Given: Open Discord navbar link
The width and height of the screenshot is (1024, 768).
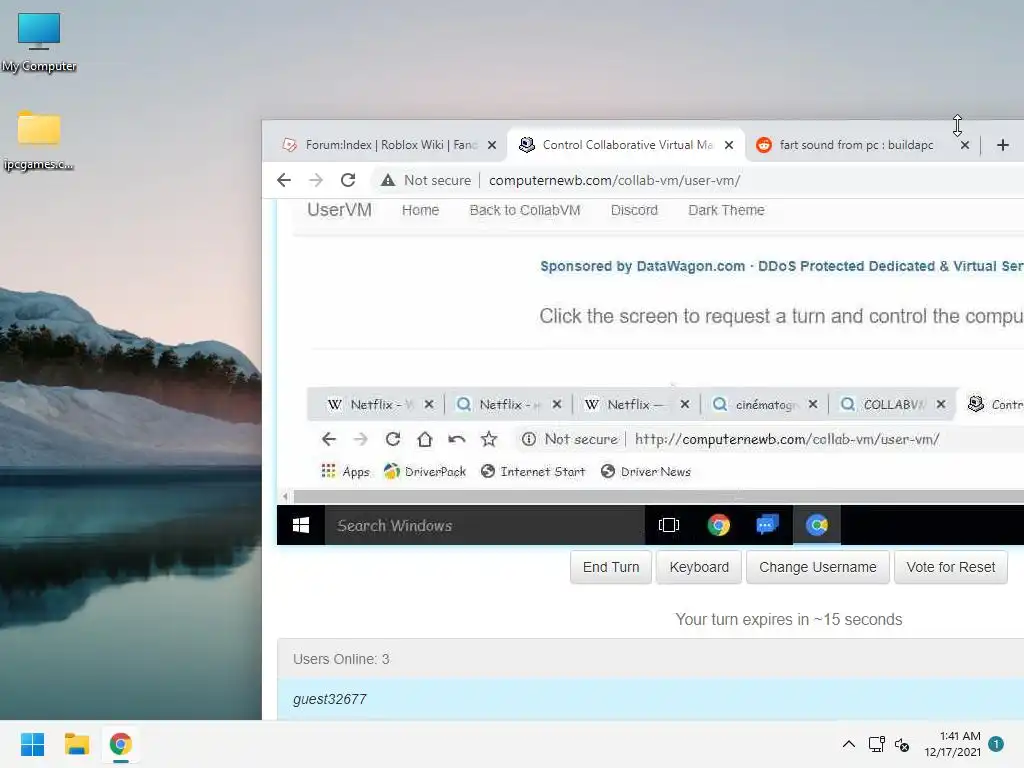Looking at the screenshot, I should (x=633, y=210).
